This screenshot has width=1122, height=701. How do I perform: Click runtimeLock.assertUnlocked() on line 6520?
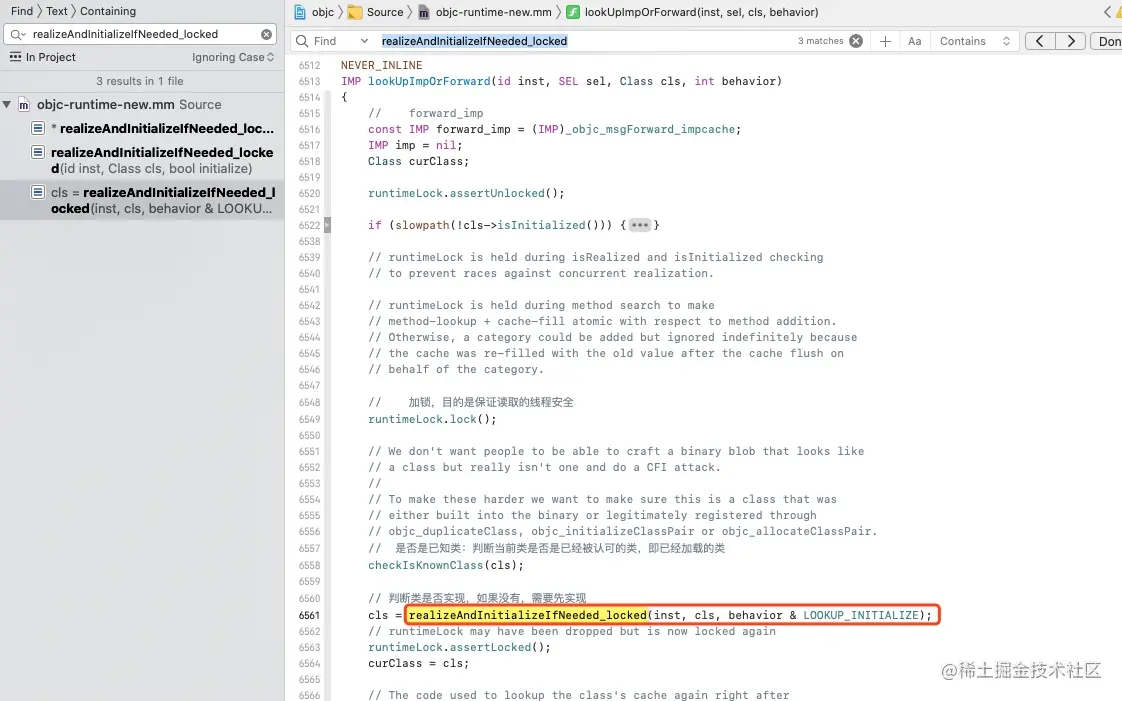click(x=466, y=193)
